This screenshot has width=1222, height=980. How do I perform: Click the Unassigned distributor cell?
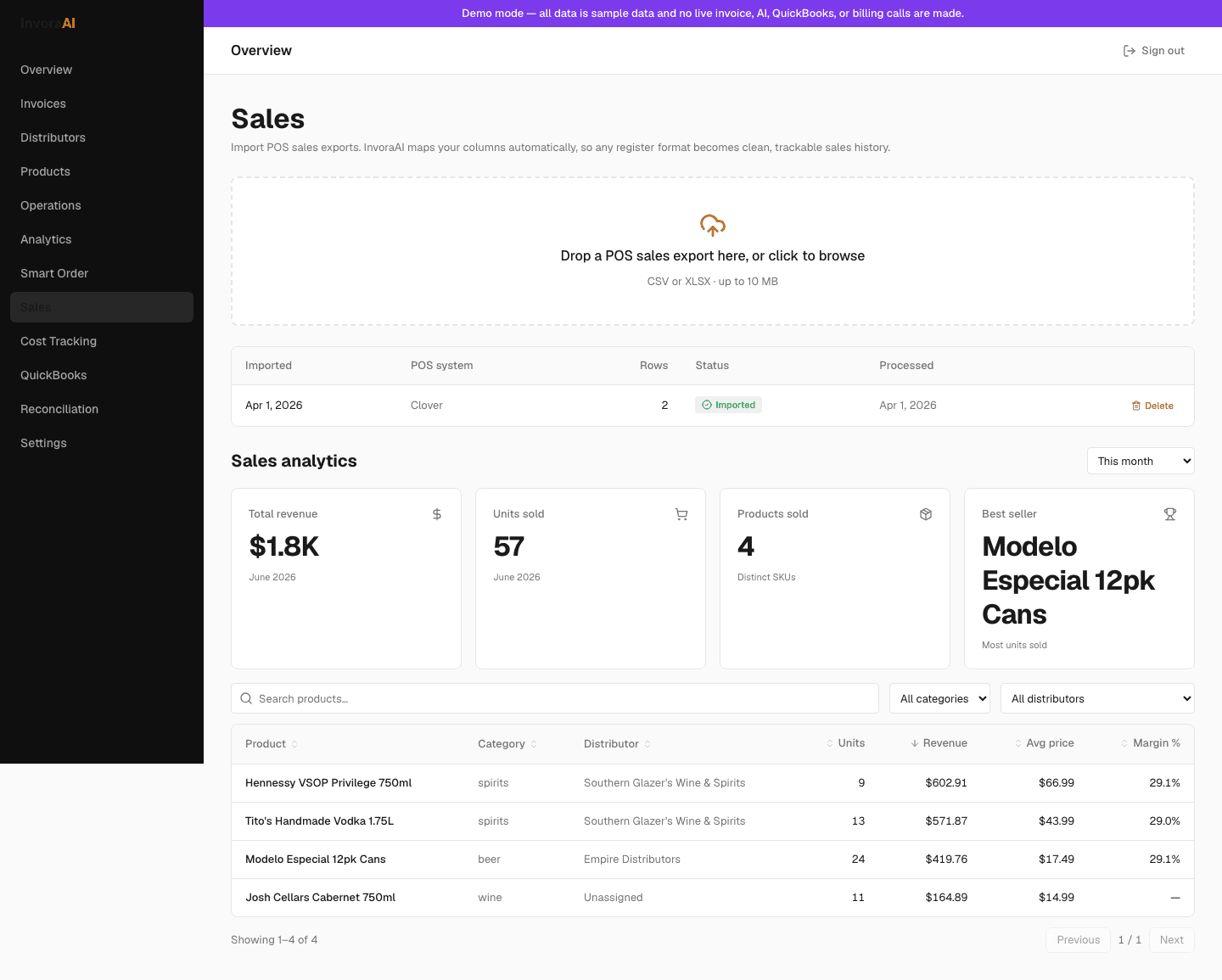click(614, 898)
